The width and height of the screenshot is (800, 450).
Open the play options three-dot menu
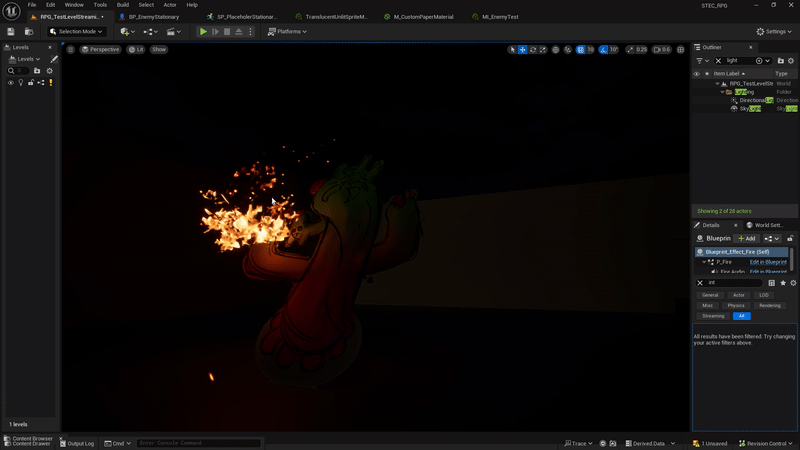click(250, 32)
